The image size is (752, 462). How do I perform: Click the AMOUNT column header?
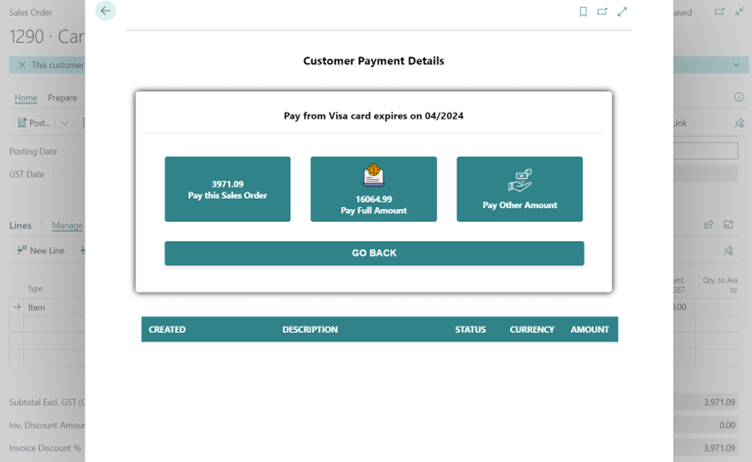(589, 330)
